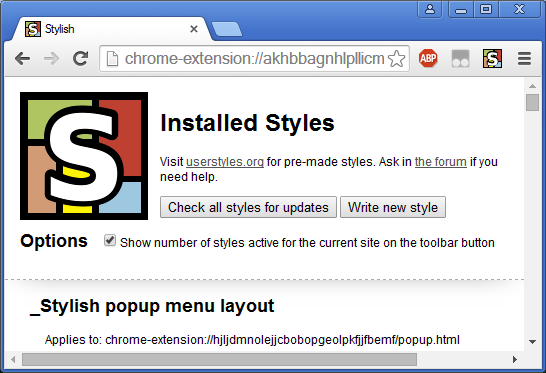Click the grey extension icon beside ABP
The height and width of the screenshot is (373, 546).
point(460,59)
